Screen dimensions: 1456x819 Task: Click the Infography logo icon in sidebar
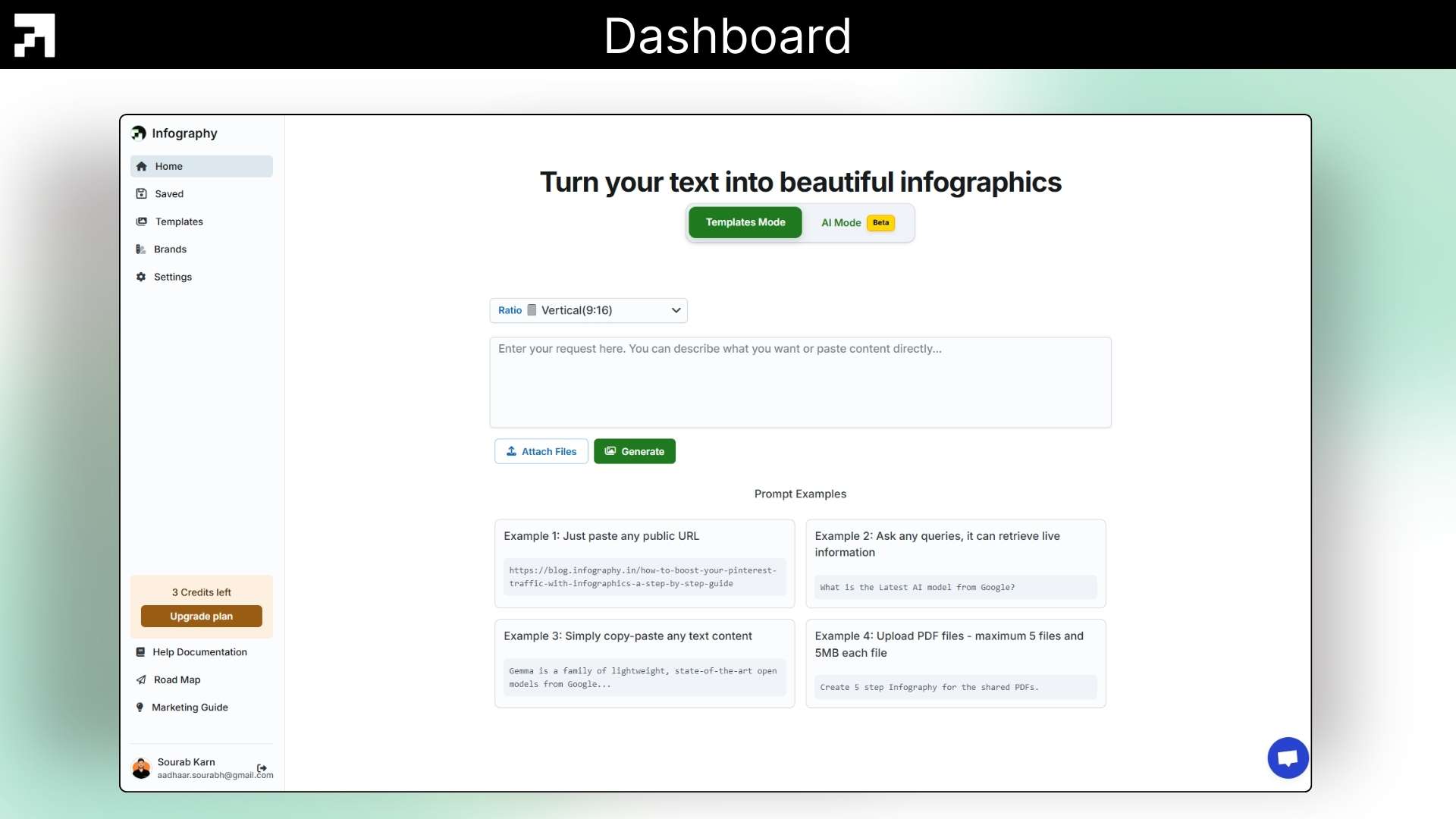(139, 133)
